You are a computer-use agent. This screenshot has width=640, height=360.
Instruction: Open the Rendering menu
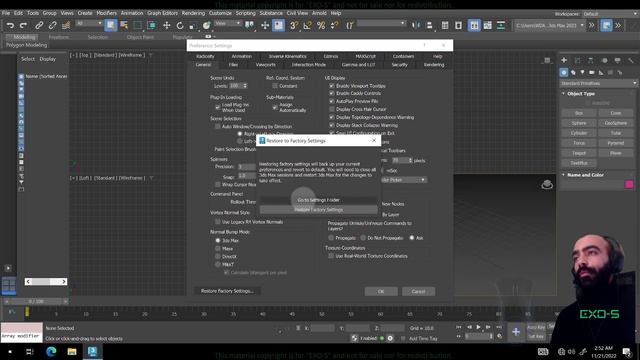[193, 13]
